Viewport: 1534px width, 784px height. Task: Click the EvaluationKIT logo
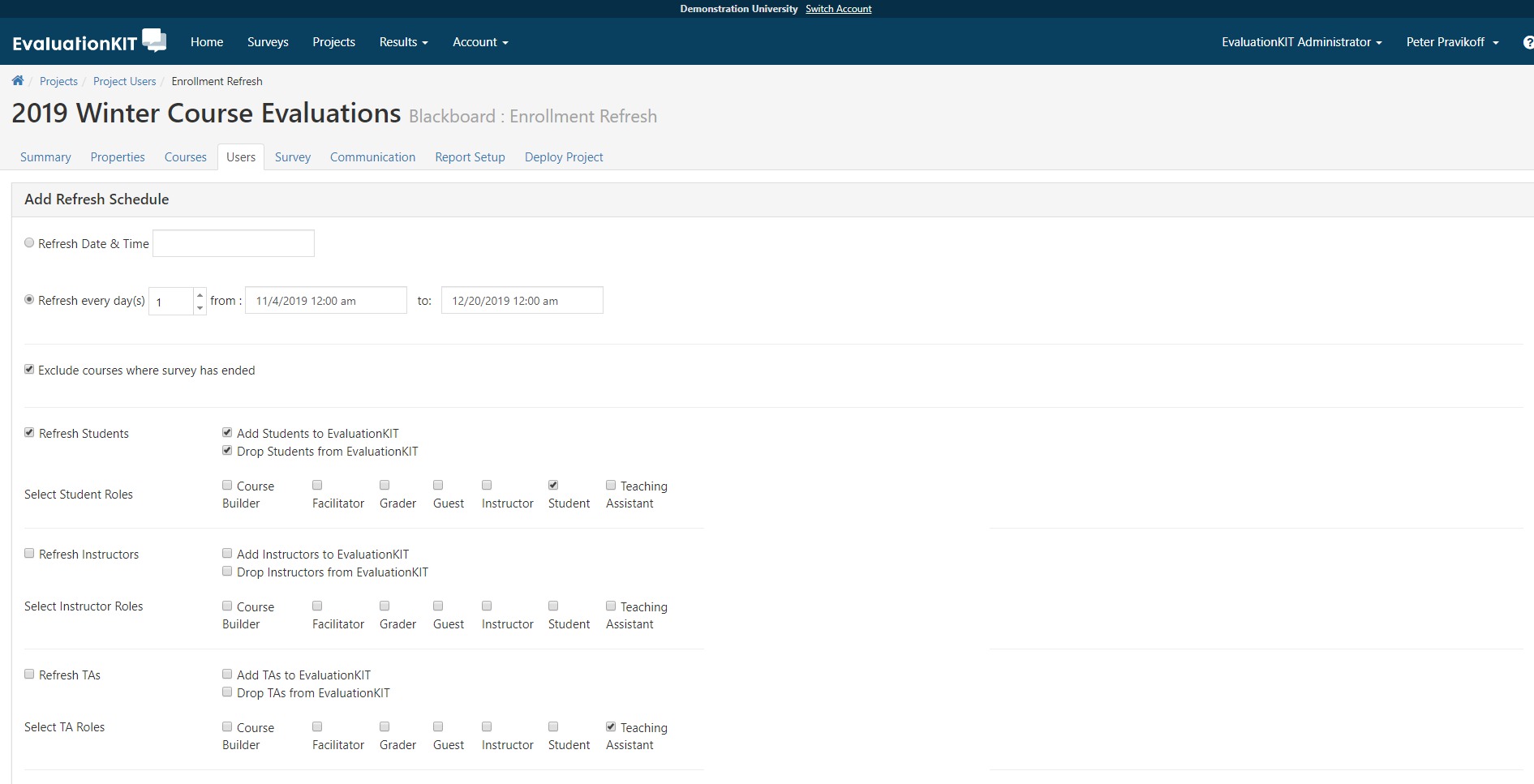tap(89, 42)
